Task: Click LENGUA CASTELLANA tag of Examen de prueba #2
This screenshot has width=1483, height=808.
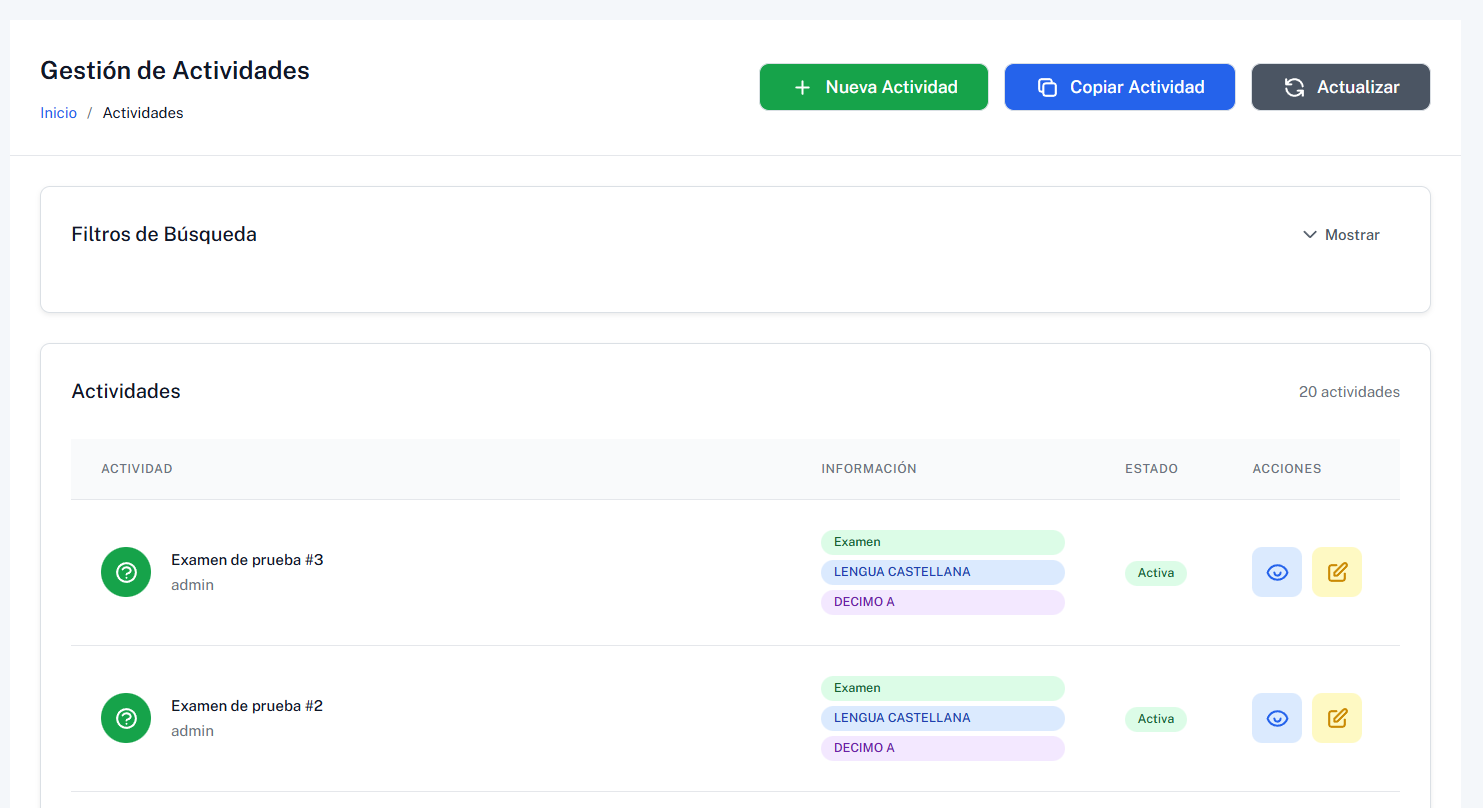Action: coord(943,718)
